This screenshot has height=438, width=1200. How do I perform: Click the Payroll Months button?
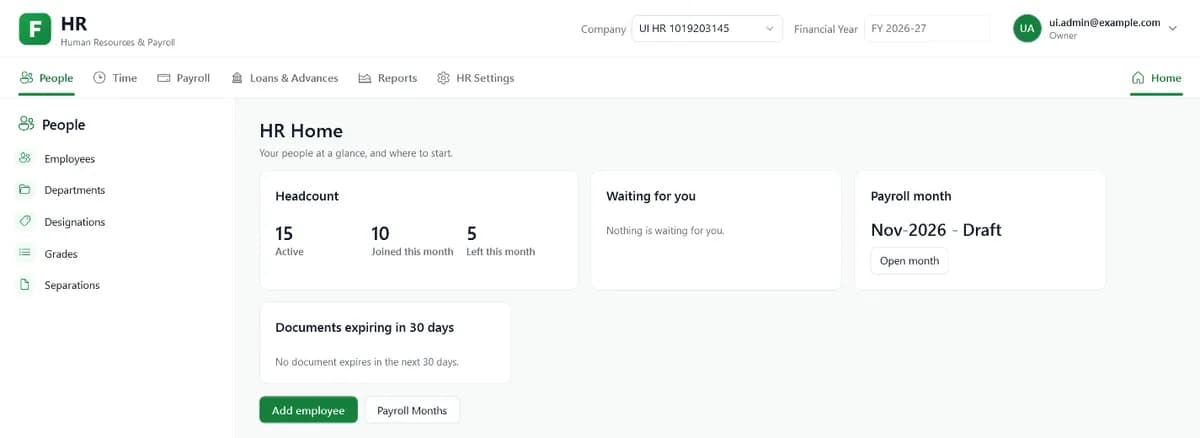point(412,410)
